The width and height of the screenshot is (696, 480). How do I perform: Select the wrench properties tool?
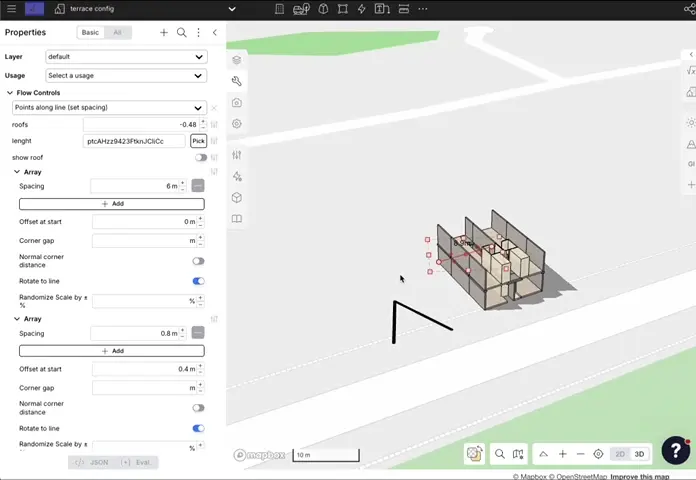(x=237, y=81)
